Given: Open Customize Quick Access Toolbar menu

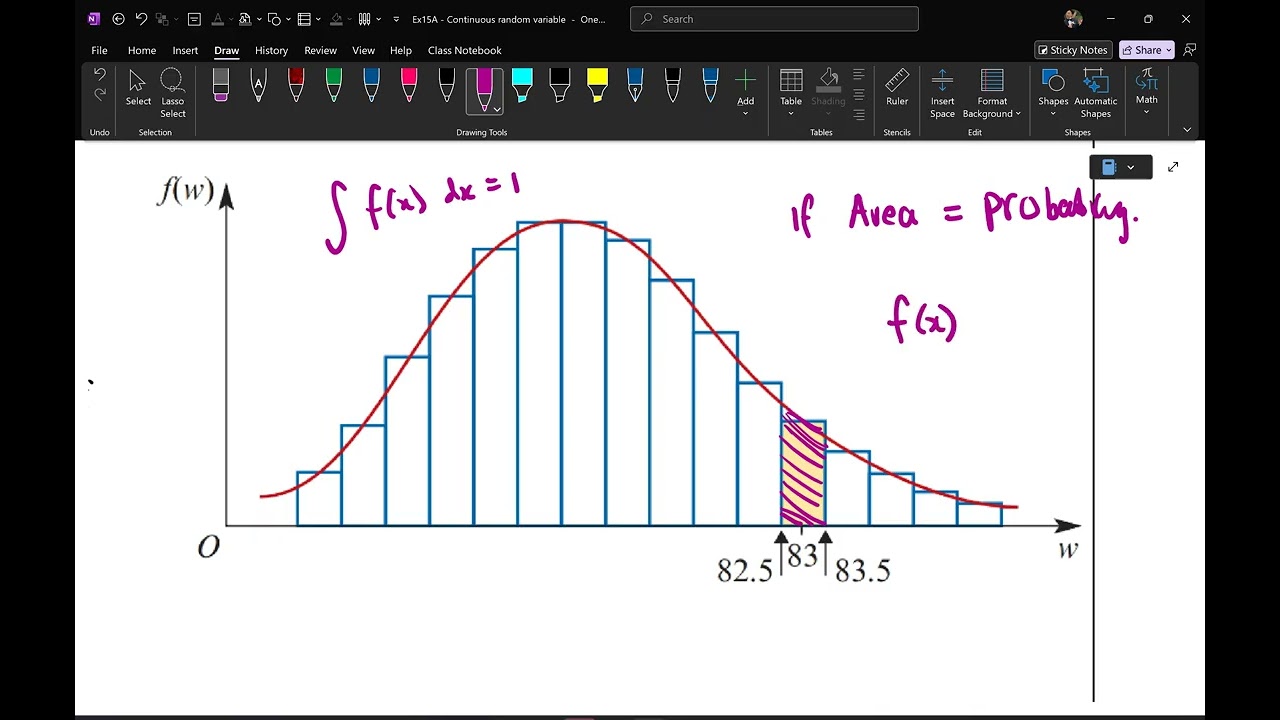Looking at the screenshot, I should (396, 19).
